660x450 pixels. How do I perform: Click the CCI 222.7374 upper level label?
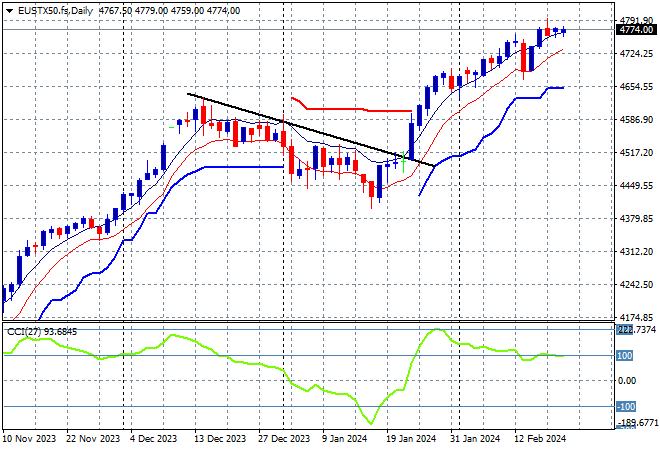[x=636, y=330]
